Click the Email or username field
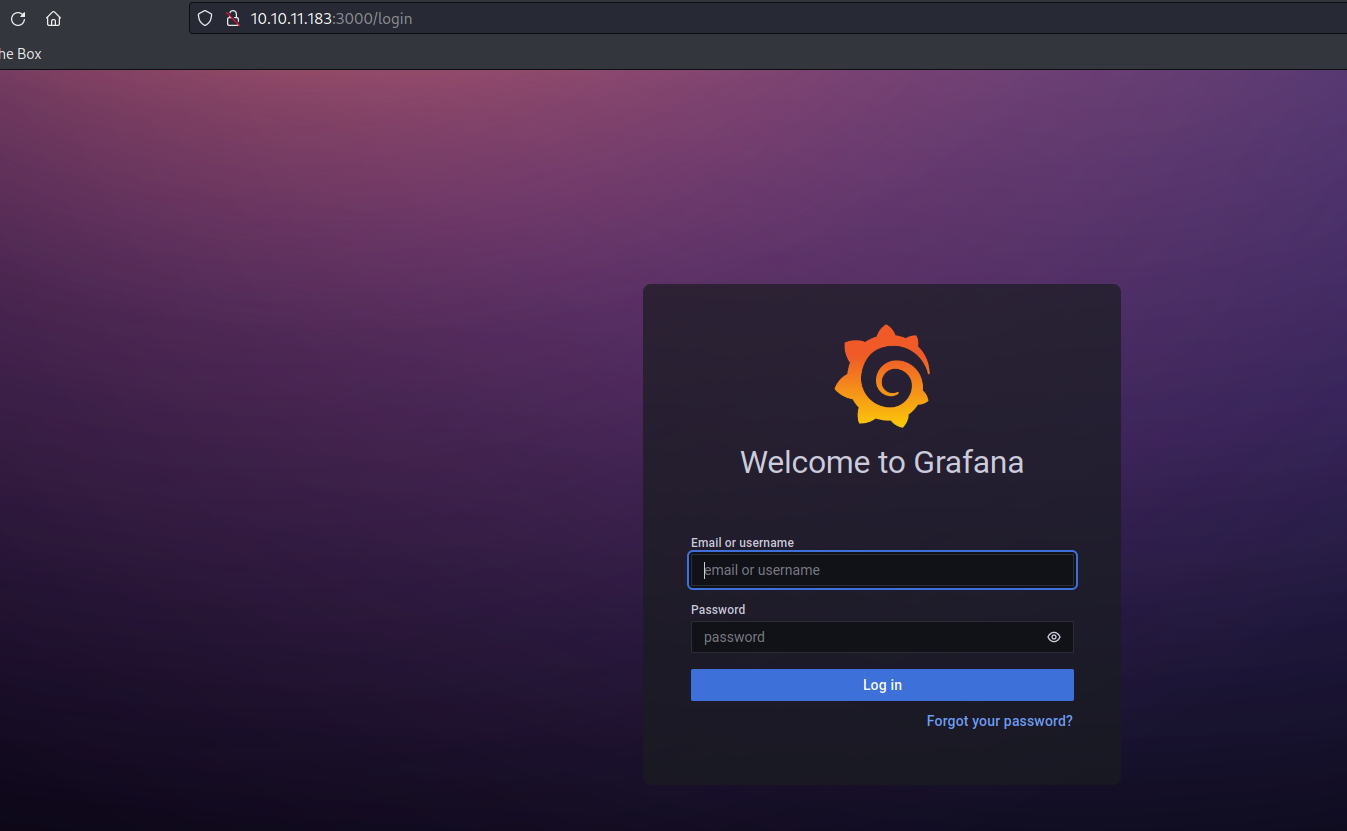 click(x=882, y=570)
